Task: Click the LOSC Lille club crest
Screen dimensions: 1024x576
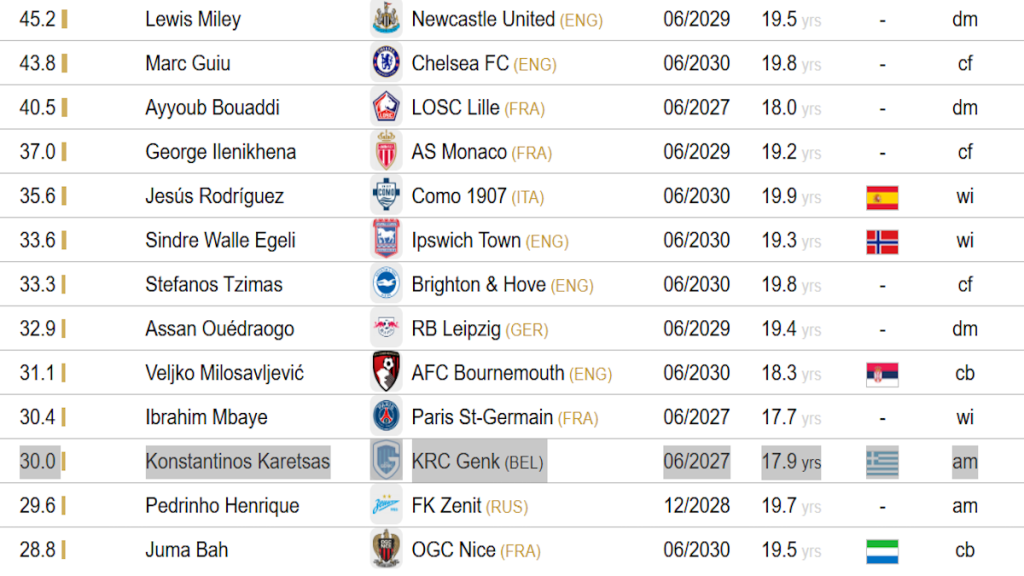Action: click(x=386, y=107)
